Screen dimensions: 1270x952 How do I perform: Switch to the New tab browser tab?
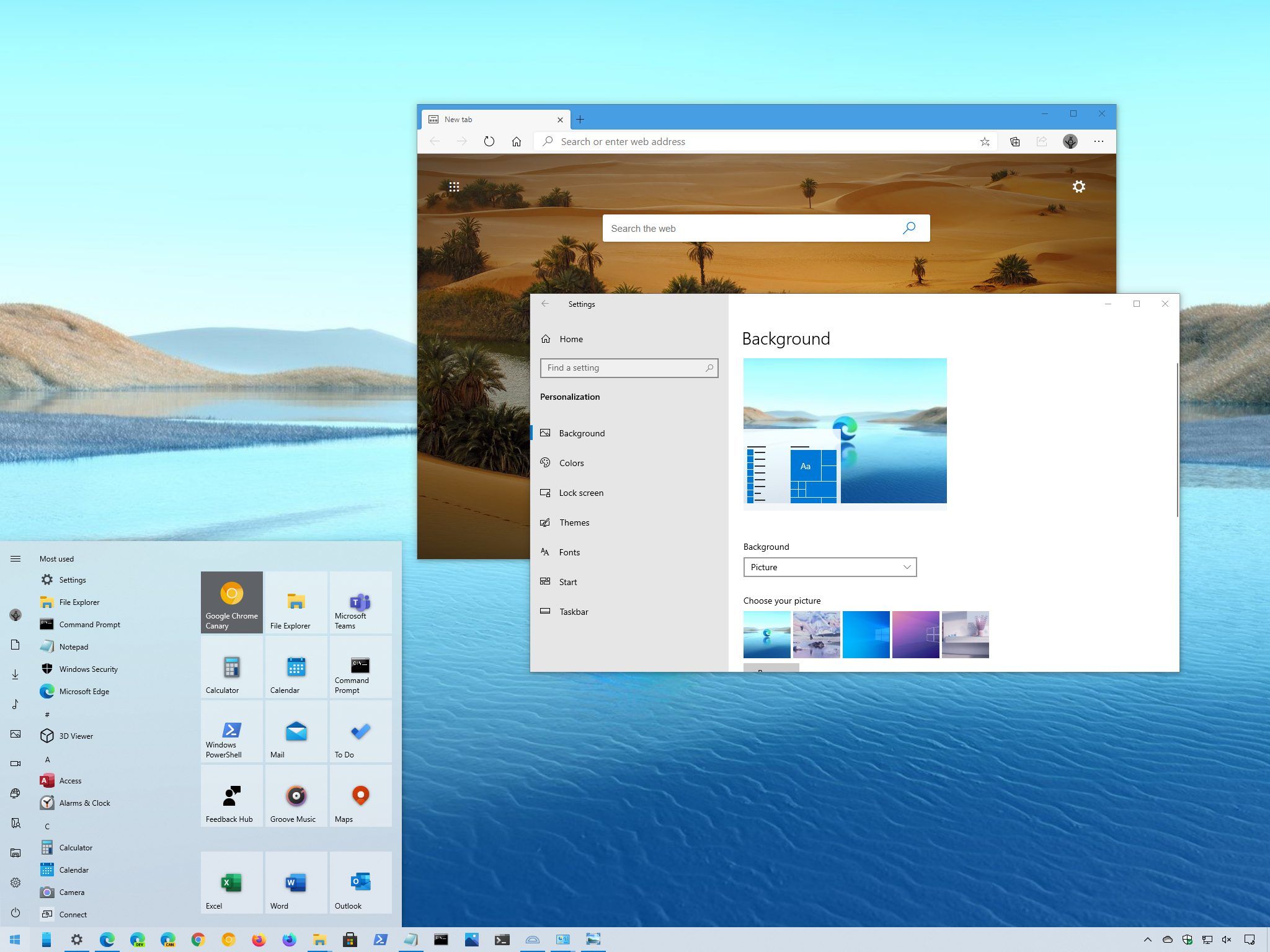[484, 119]
